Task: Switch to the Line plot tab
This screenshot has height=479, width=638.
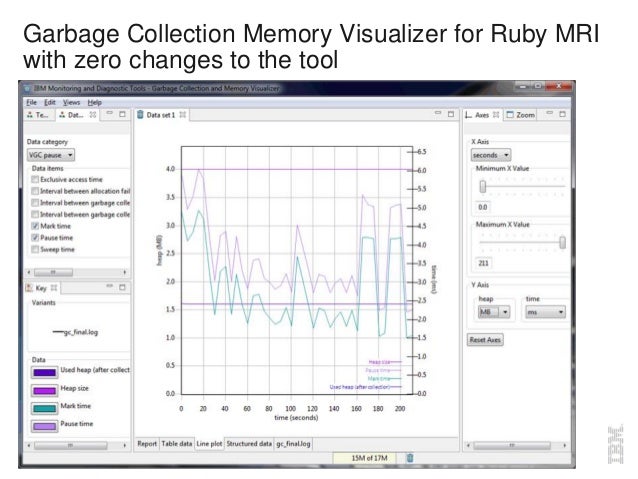Action: click(x=209, y=444)
